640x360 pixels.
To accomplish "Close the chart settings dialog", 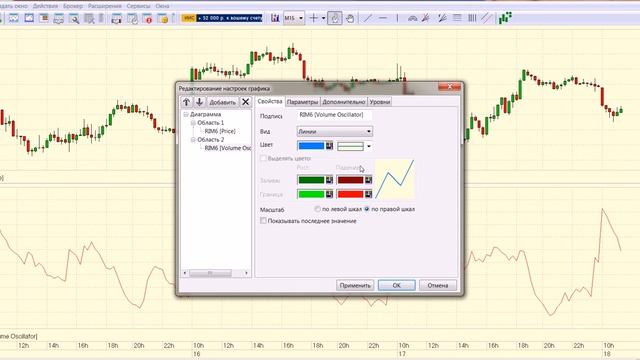I will tap(449, 87).
